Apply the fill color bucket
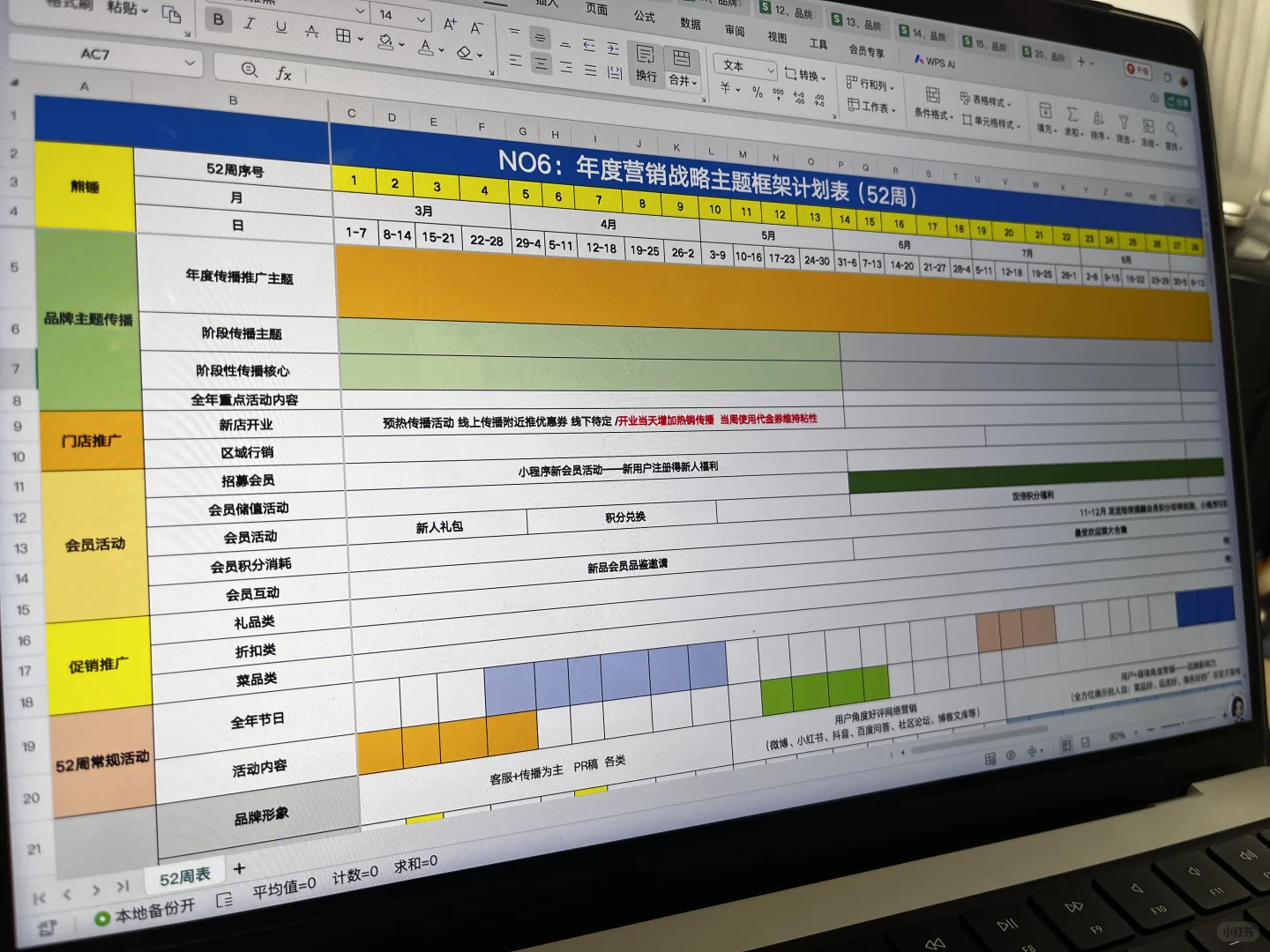 385,41
